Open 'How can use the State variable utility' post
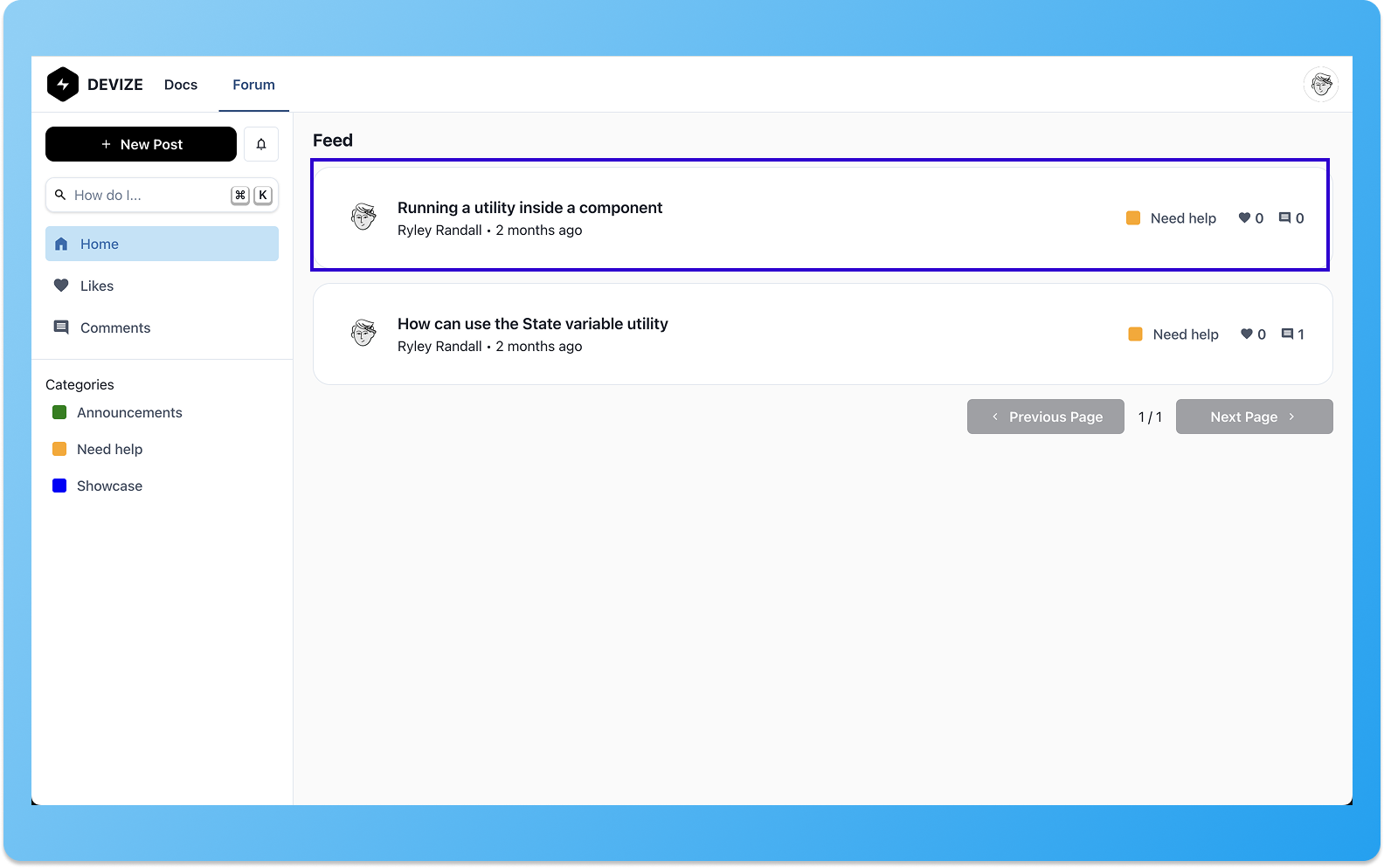The height and width of the screenshot is (868, 1384). (x=532, y=324)
